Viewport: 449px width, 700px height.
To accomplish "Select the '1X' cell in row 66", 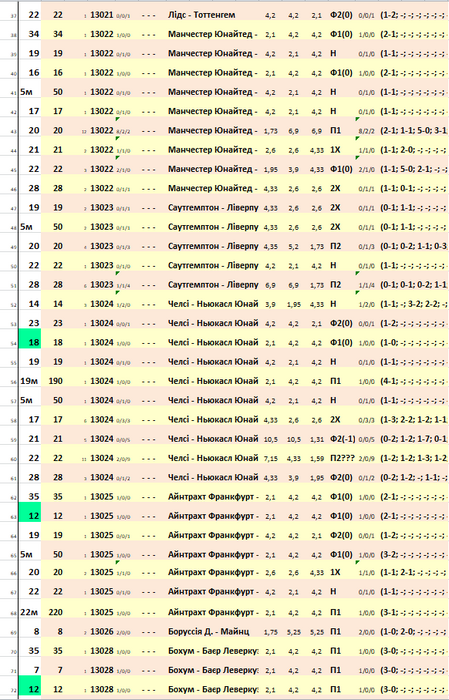I will click(335, 572).
